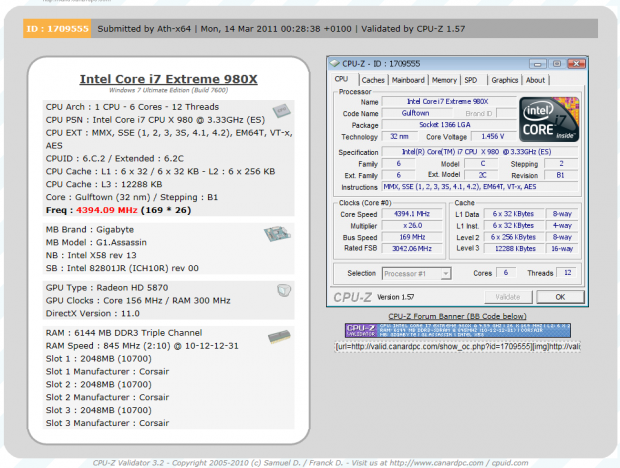Click the RAM stick icon beside RAM row
Screen dimensions: 620x468
(279, 336)
